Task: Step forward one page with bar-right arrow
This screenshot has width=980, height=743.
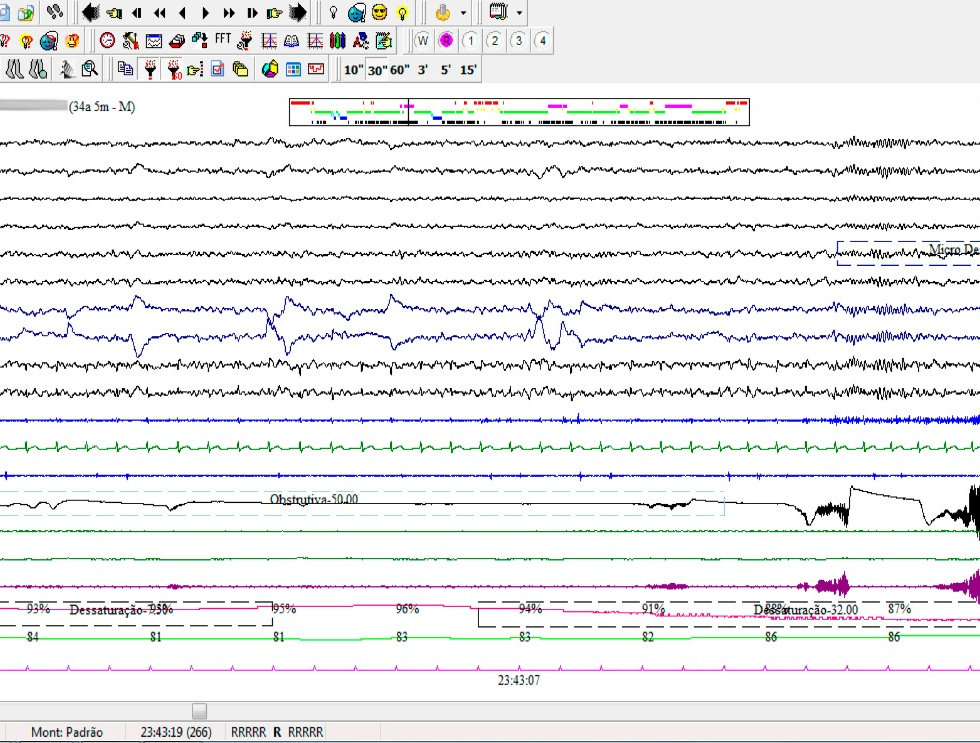Action: pos(251,12)
